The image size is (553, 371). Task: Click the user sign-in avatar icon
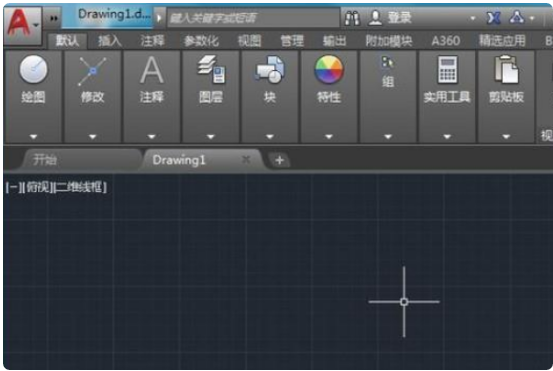pos(375,18)
